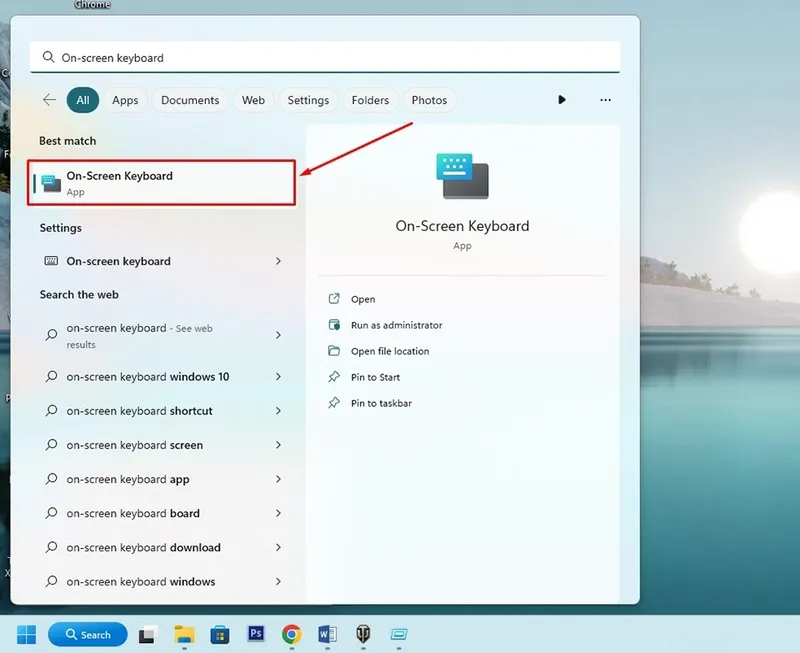This screenshot has height=653, width=800.
Task: Switch to the Apps filter tab
Action: click(x=125, y=100)
